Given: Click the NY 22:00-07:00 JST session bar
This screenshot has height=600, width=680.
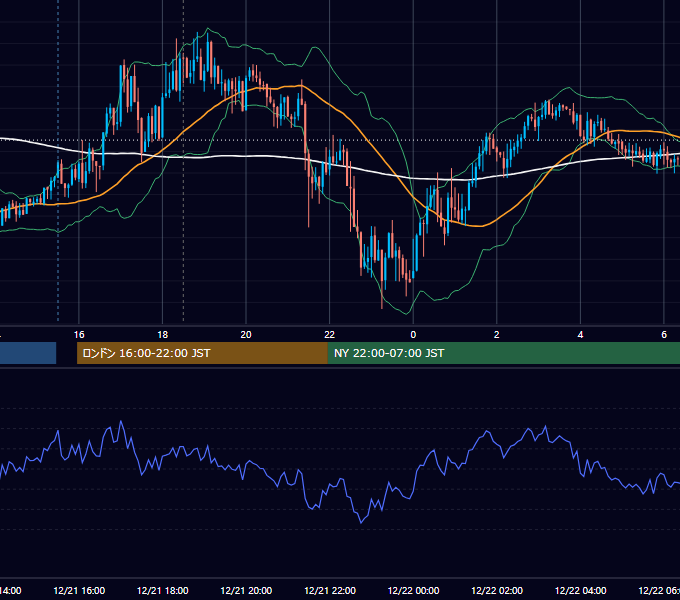Looking at the screenshot, I should 503,353.
